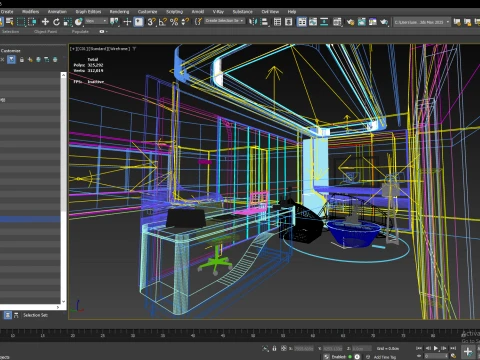The width and height of the screenshot is (480, 360).
Task: Click the Mirror tool icon
Action: pos(253,22)
